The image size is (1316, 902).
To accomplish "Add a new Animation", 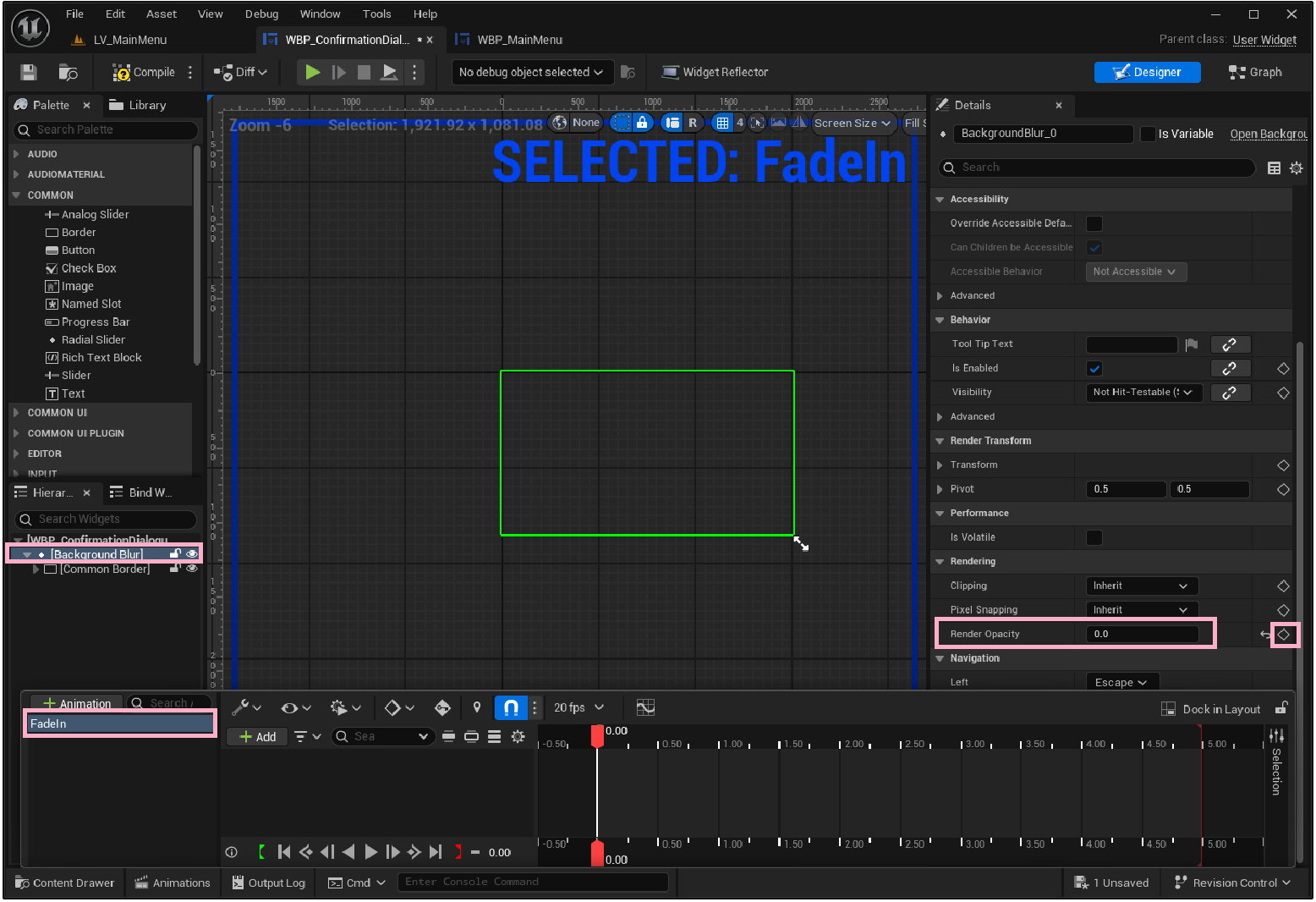I will click(77, 704).
